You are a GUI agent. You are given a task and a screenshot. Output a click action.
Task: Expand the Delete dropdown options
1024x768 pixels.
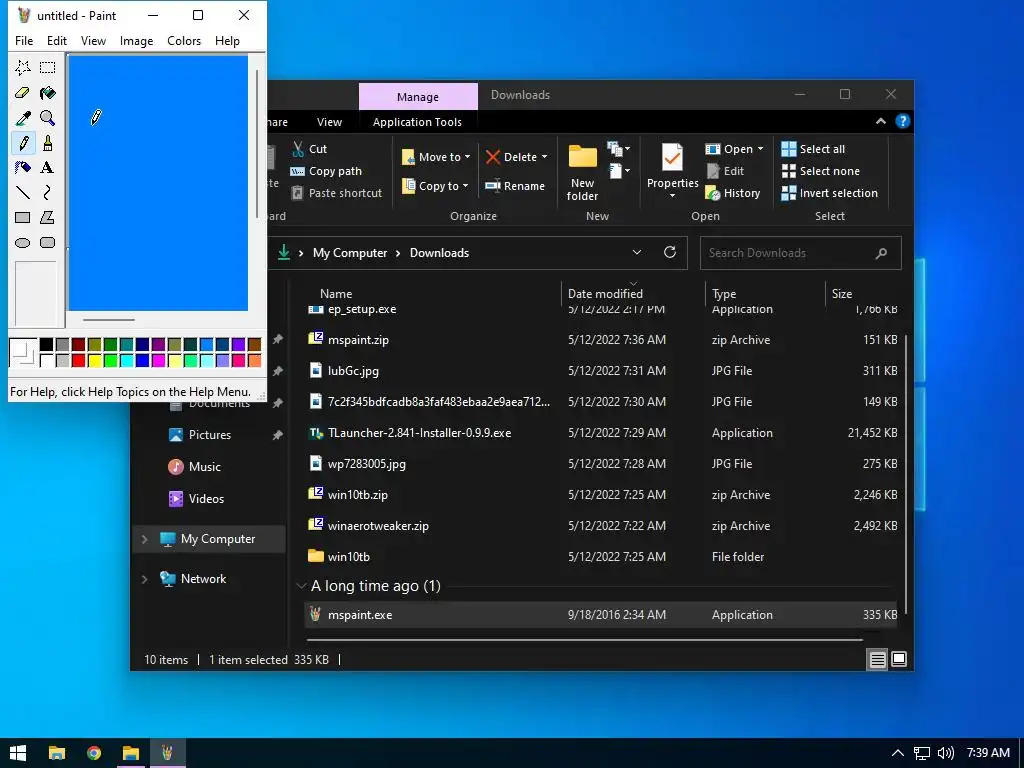(x=544, y=157)
